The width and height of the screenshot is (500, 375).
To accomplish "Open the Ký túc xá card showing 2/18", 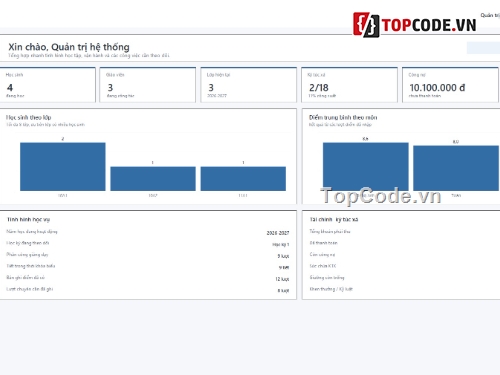I will [349, 85].
